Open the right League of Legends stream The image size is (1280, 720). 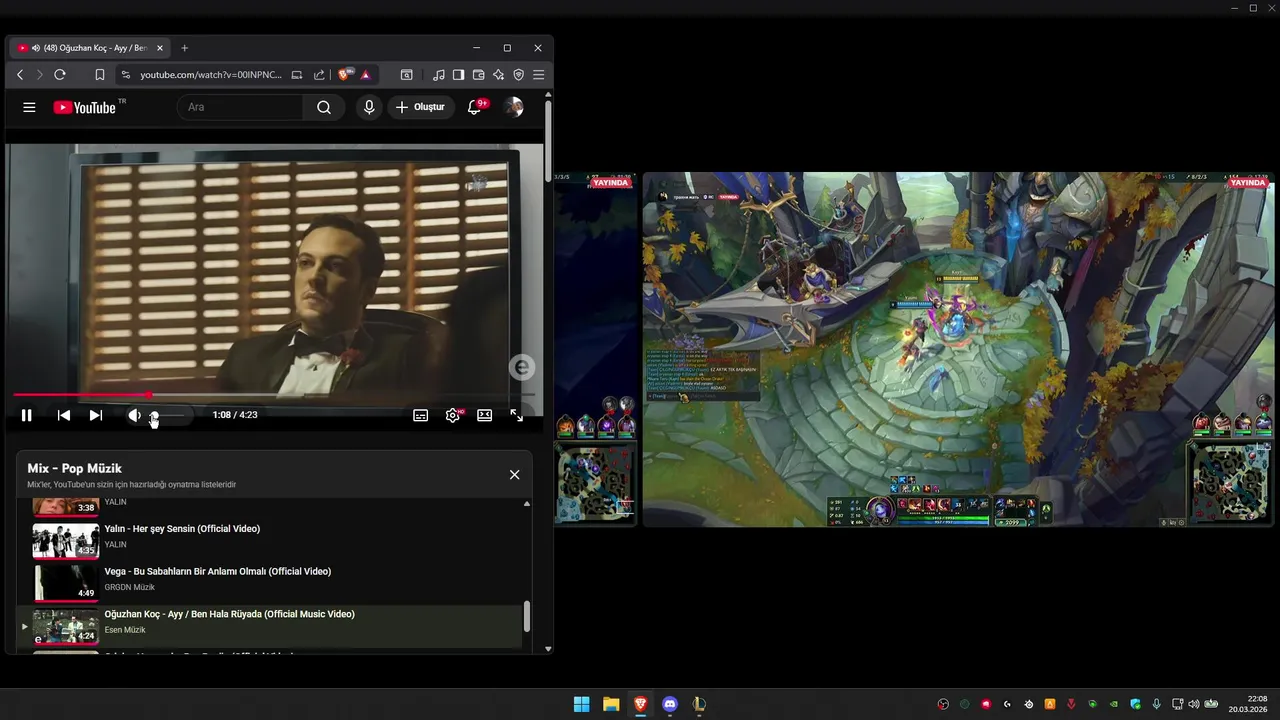click(x=958, y=349)
